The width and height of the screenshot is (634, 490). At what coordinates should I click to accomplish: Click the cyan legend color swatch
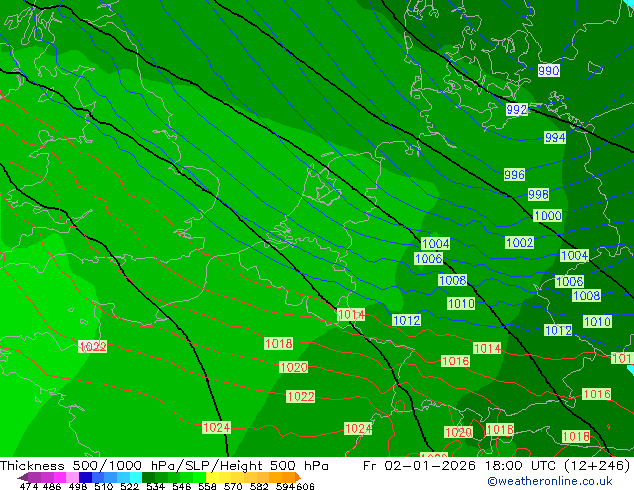pyautogui.click(x=135, y=477)
